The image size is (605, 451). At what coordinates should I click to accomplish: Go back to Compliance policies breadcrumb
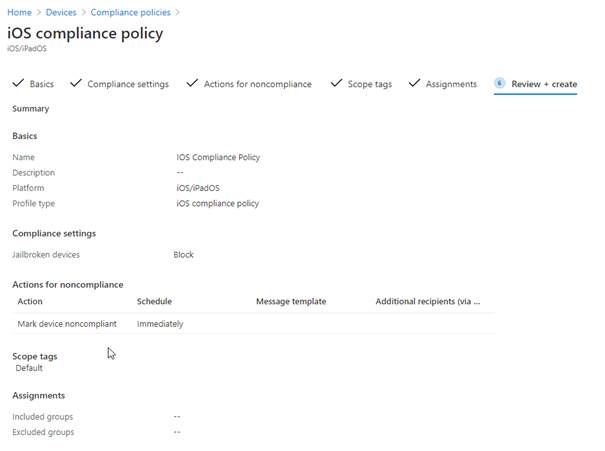[131, 13]
